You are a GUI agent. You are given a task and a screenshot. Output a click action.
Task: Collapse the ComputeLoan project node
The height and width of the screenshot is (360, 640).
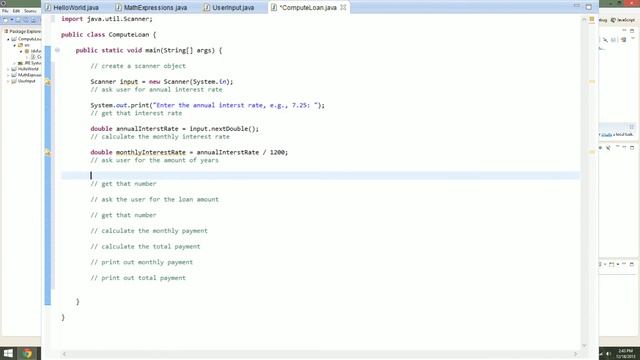[x=8, y=39]
